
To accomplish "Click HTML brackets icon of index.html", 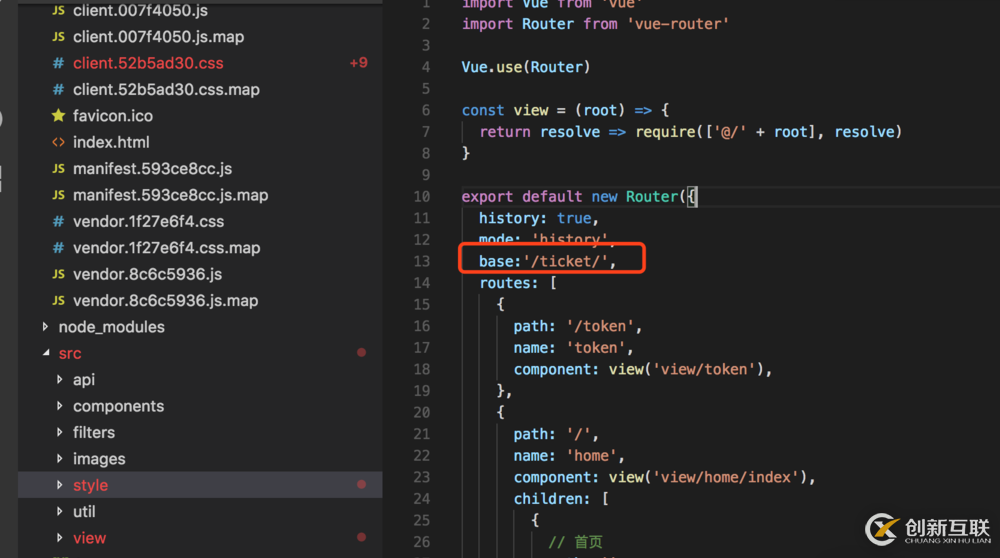I will click(59, 142).
